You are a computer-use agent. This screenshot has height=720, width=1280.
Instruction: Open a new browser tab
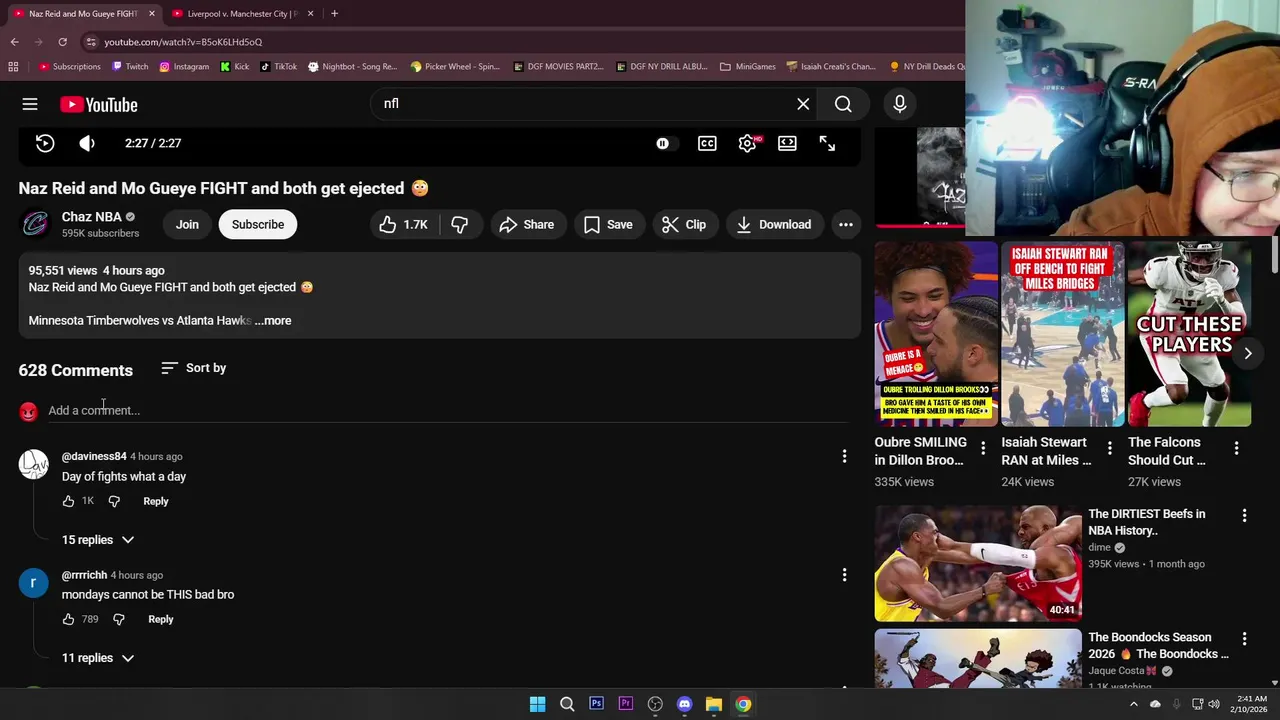(334, 14)
